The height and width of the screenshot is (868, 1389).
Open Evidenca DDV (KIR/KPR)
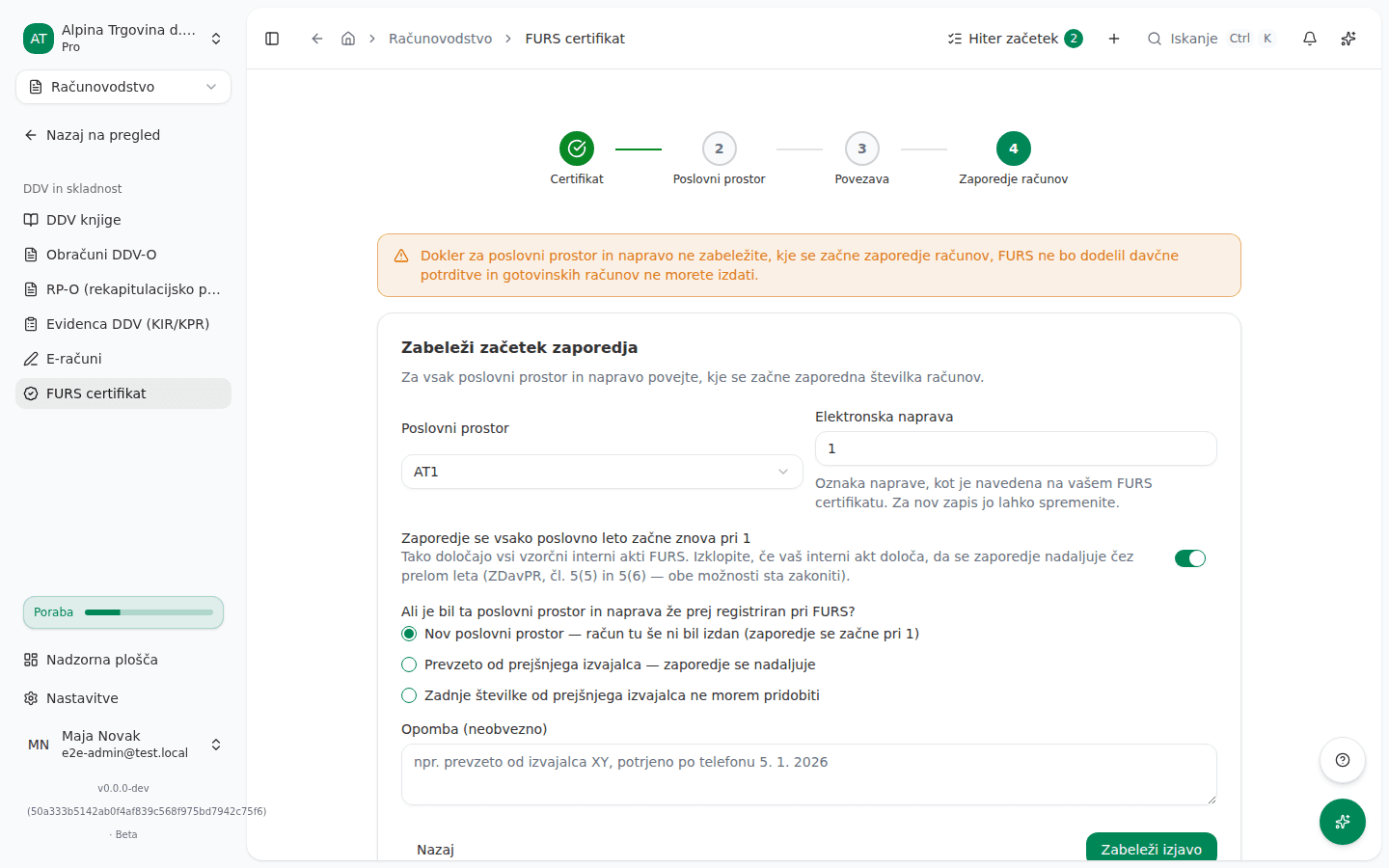pos(123,324)
